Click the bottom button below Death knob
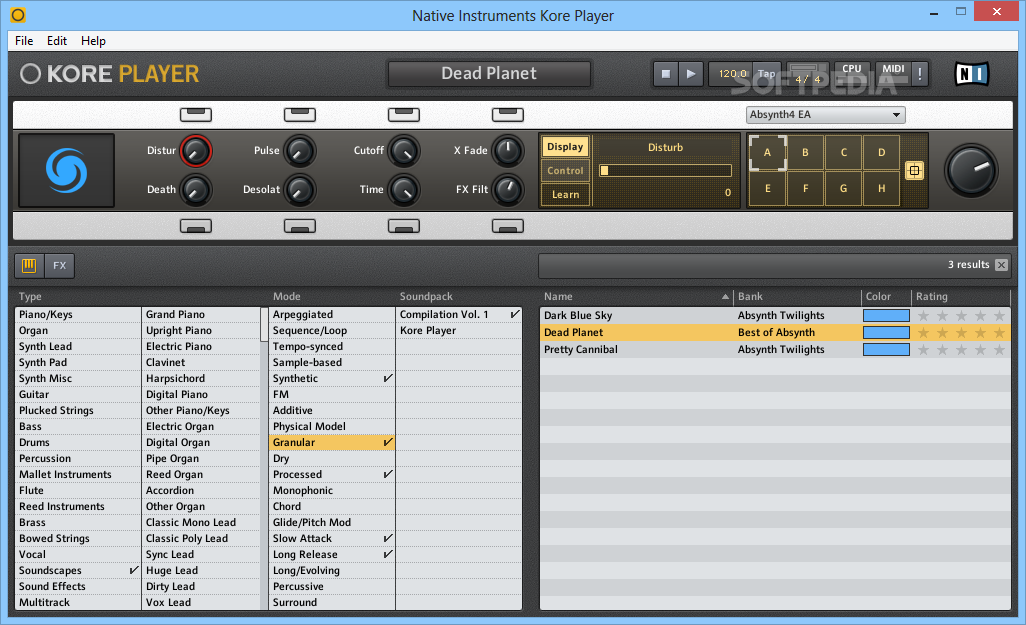The height and width of the screenshot is (625, 1026). click(196, 226)
